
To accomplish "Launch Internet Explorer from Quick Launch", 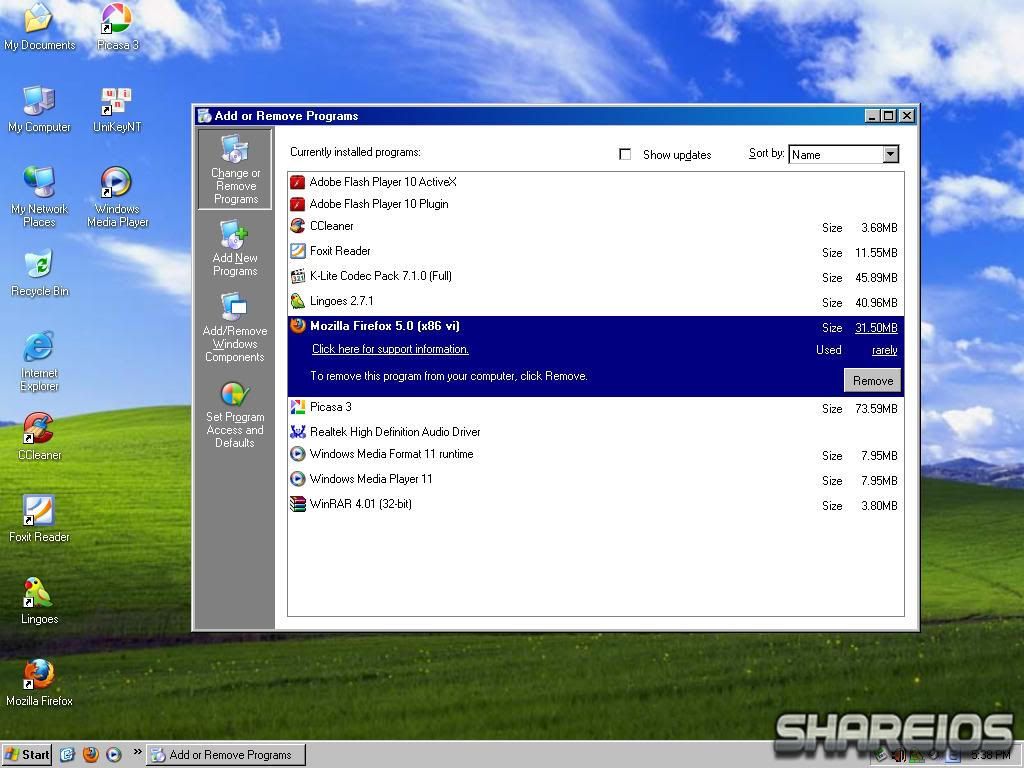I will [x=67, y=755].
